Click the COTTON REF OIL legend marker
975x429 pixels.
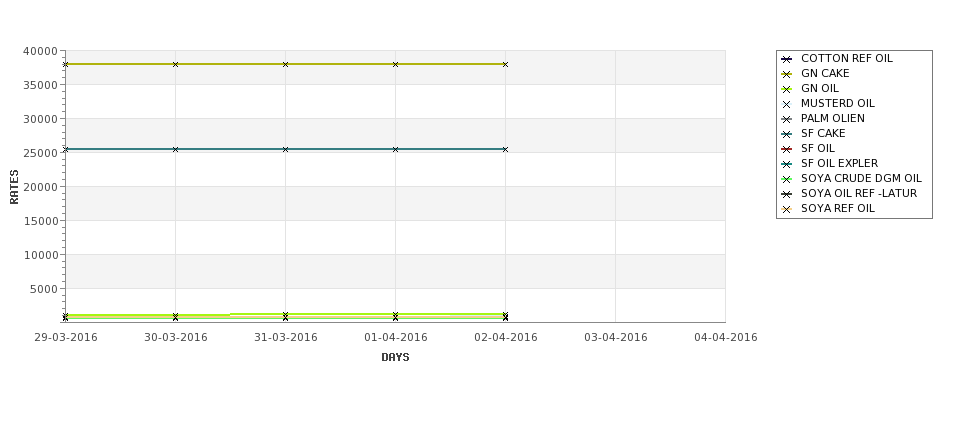click(x=786, y=60)
